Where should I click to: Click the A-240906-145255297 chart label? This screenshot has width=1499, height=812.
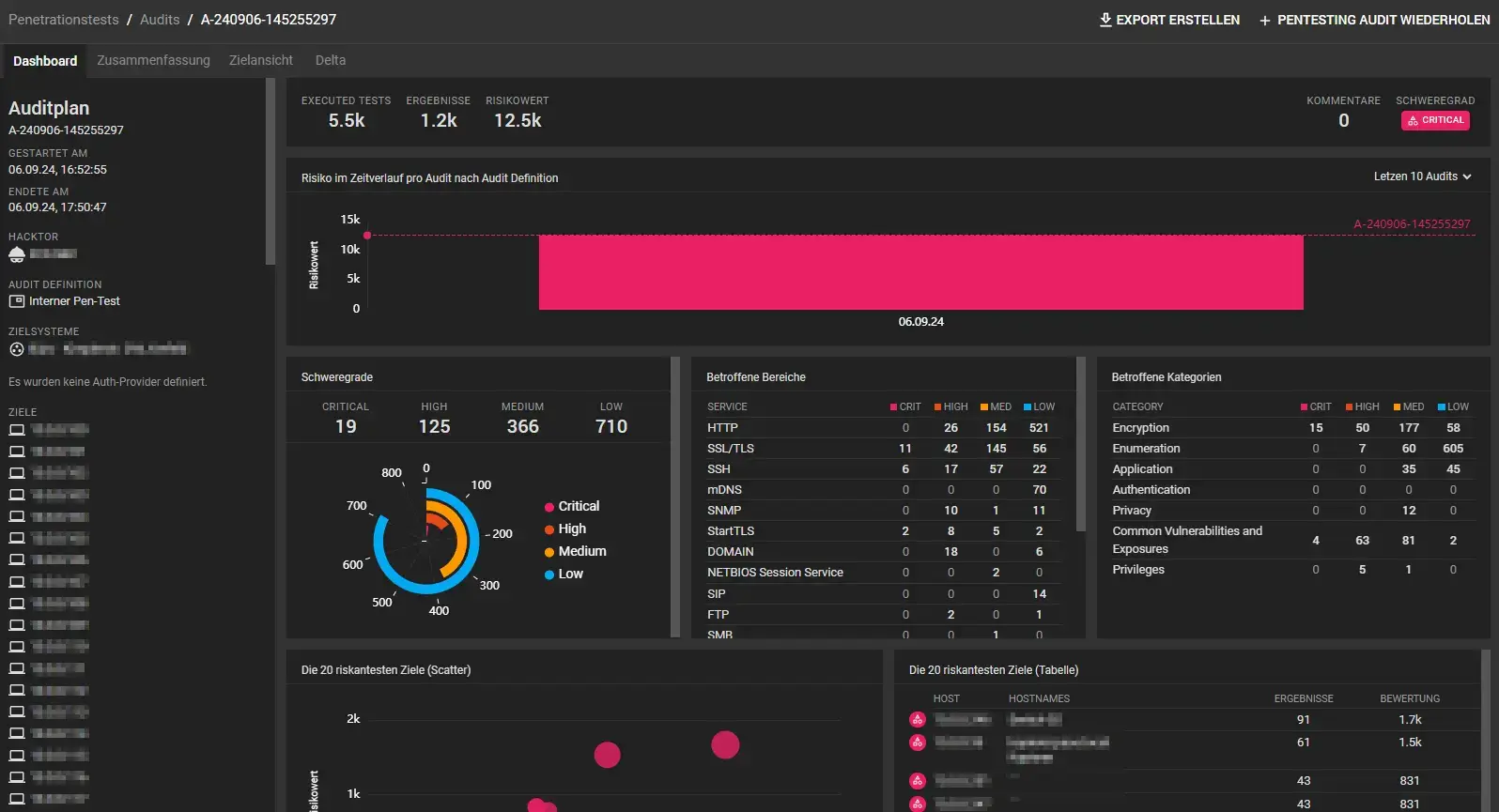(1412, 224)
